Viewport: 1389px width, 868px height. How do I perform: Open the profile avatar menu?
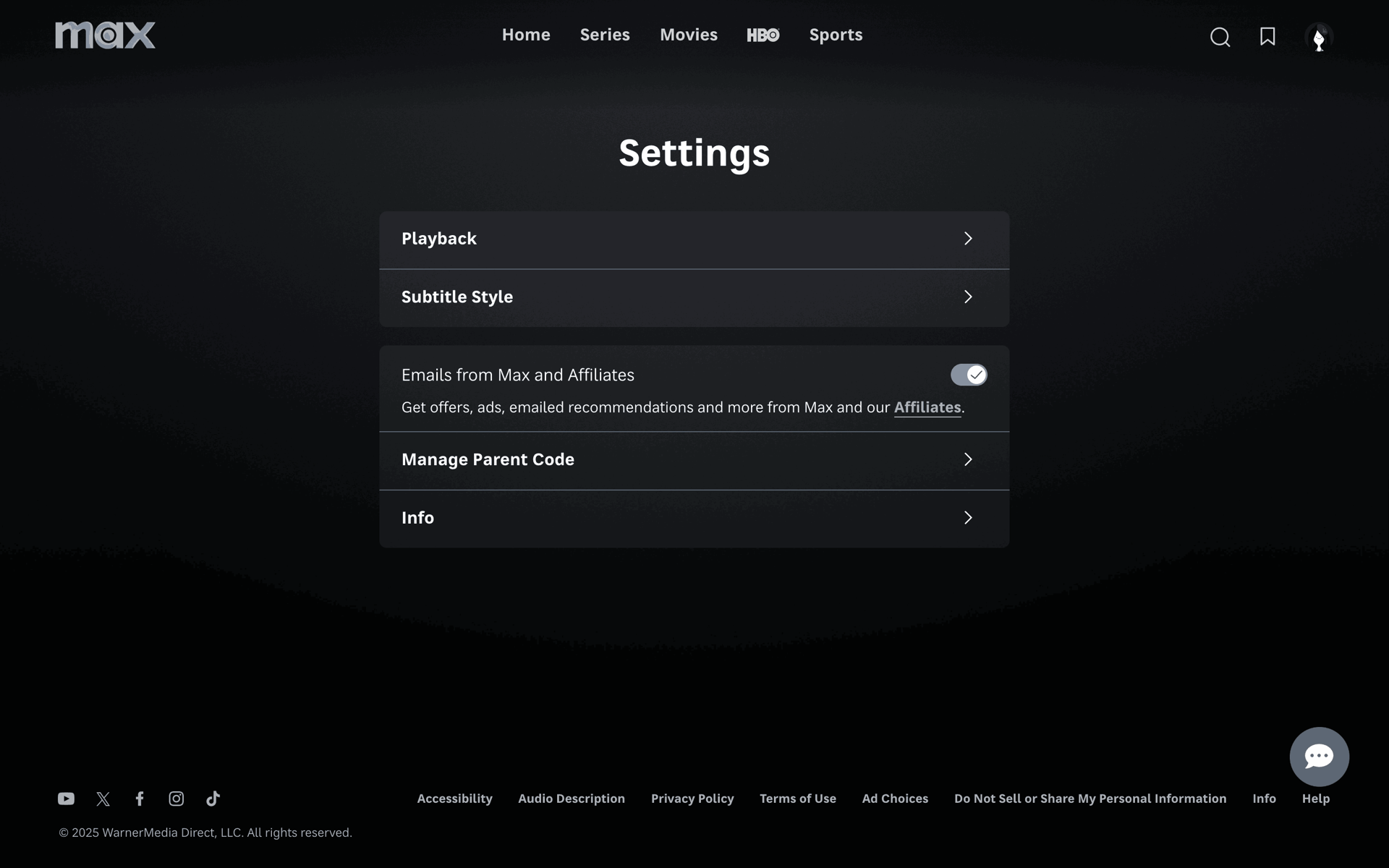pyautogui.click(x=1319, y=37)
